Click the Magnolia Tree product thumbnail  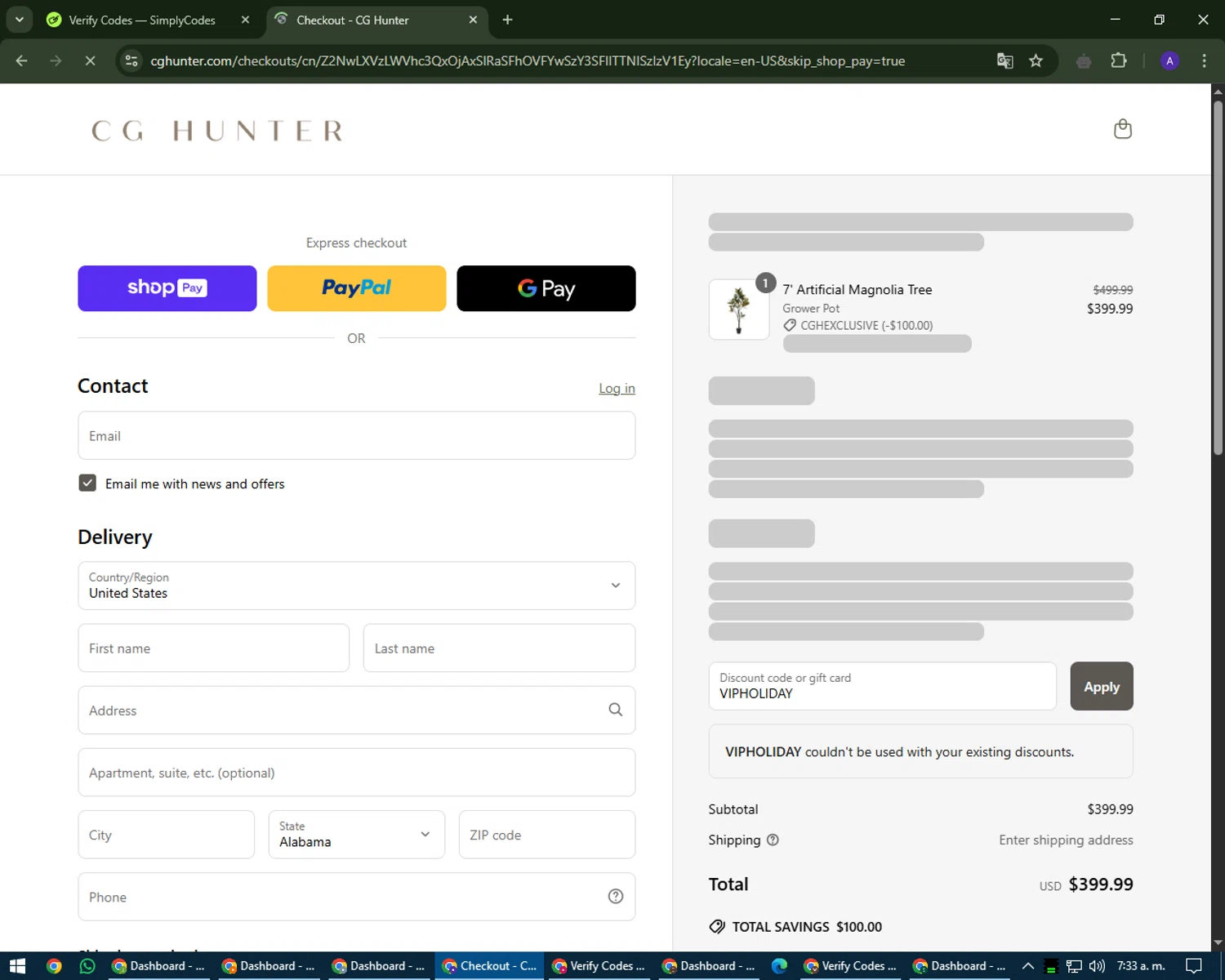738,310
